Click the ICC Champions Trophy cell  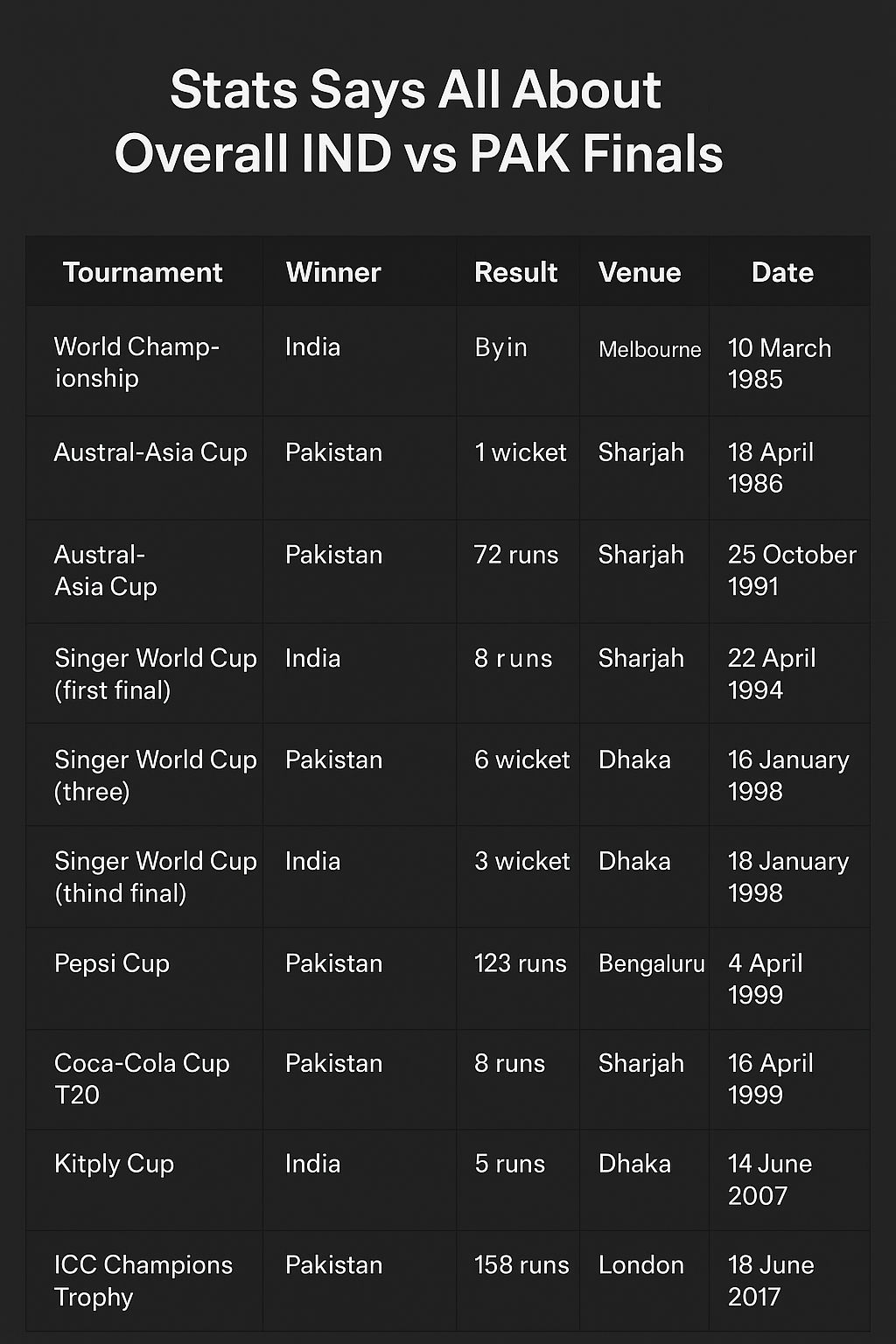point(143,1280)
